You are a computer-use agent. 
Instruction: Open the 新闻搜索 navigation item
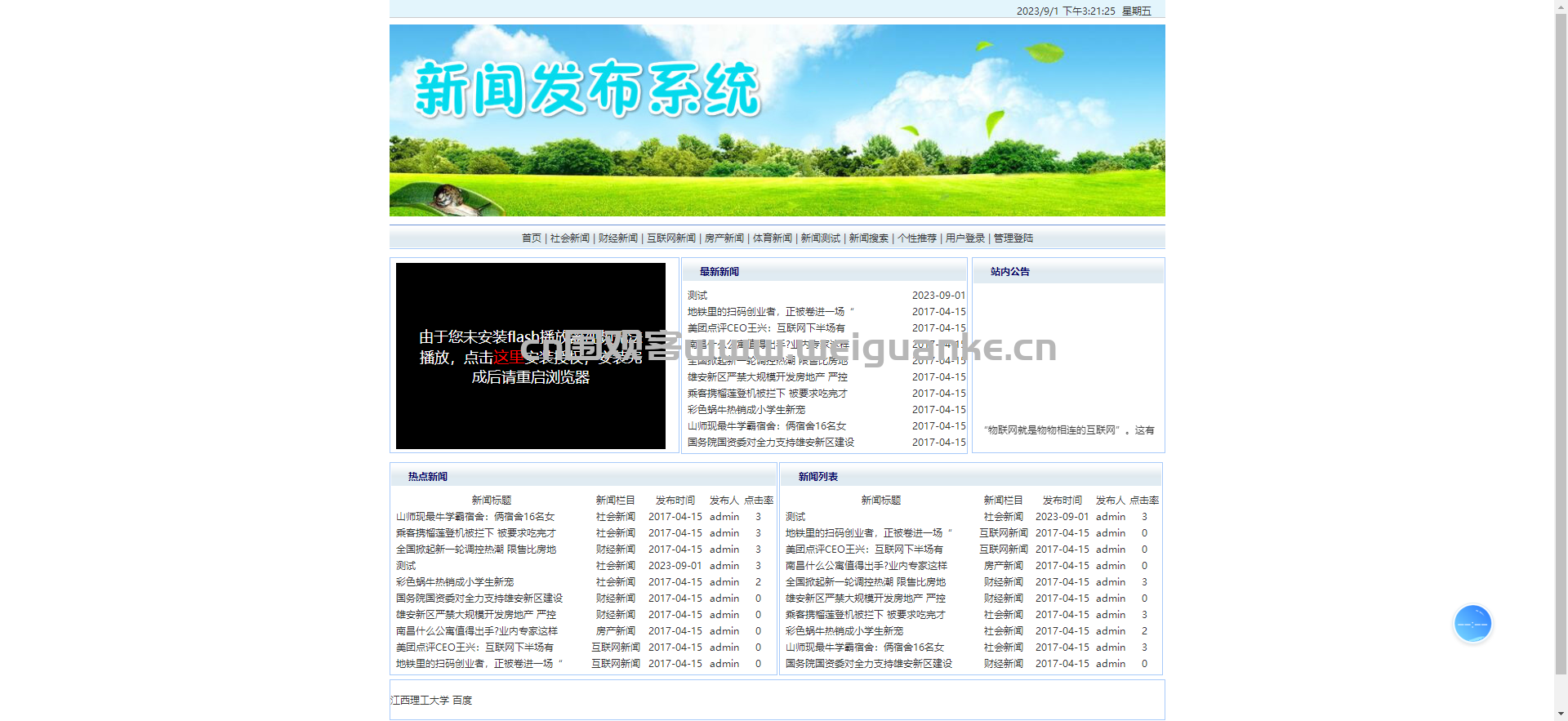coord(869,238)
